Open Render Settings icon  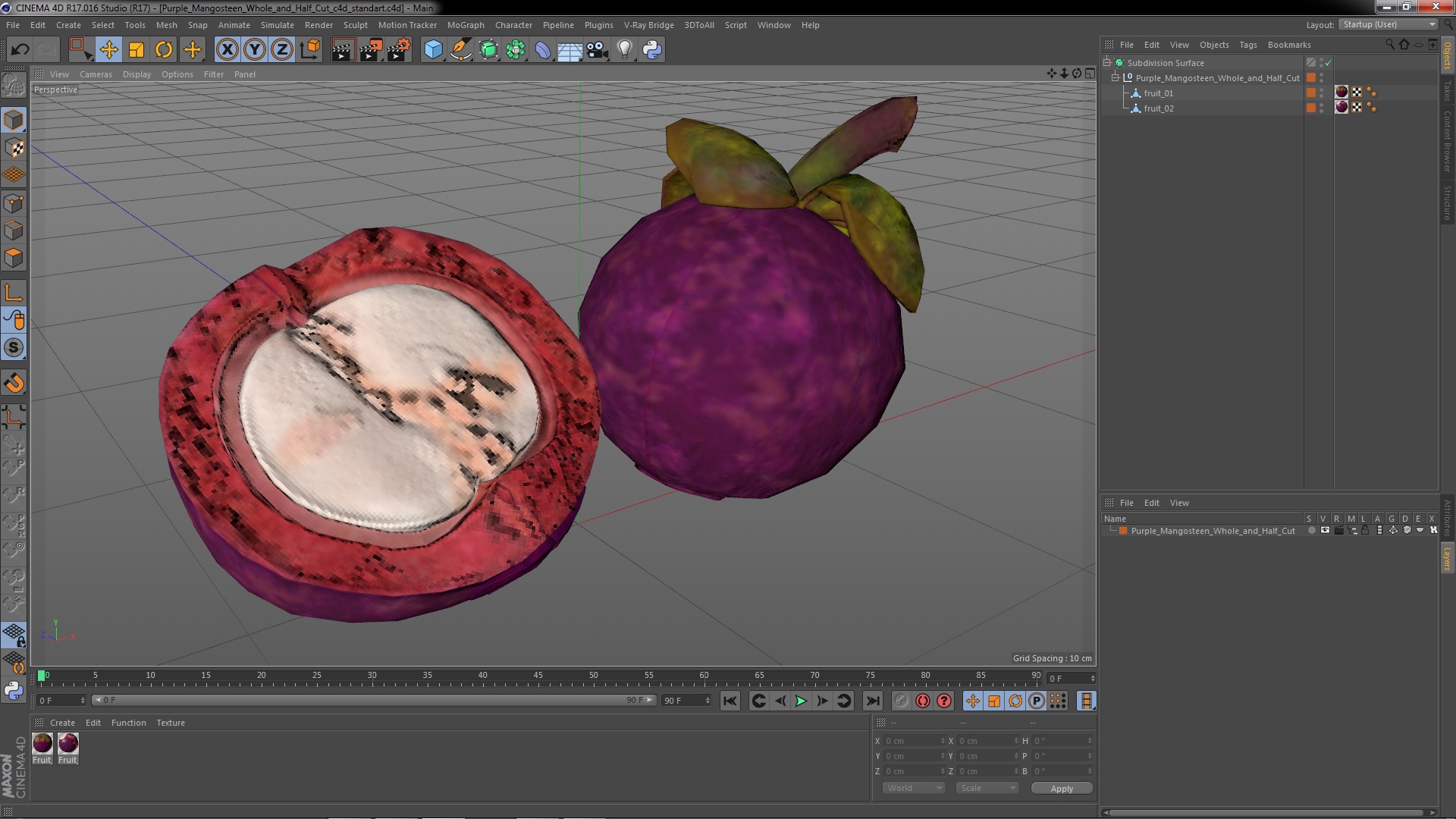(x=398, y=50)
